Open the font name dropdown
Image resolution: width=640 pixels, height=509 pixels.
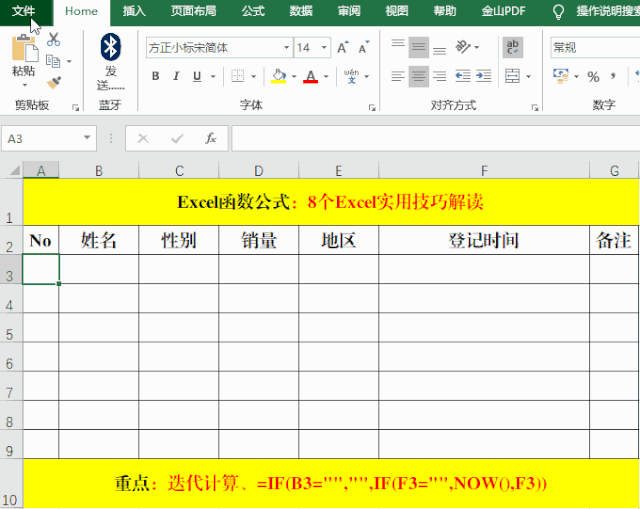286,47
